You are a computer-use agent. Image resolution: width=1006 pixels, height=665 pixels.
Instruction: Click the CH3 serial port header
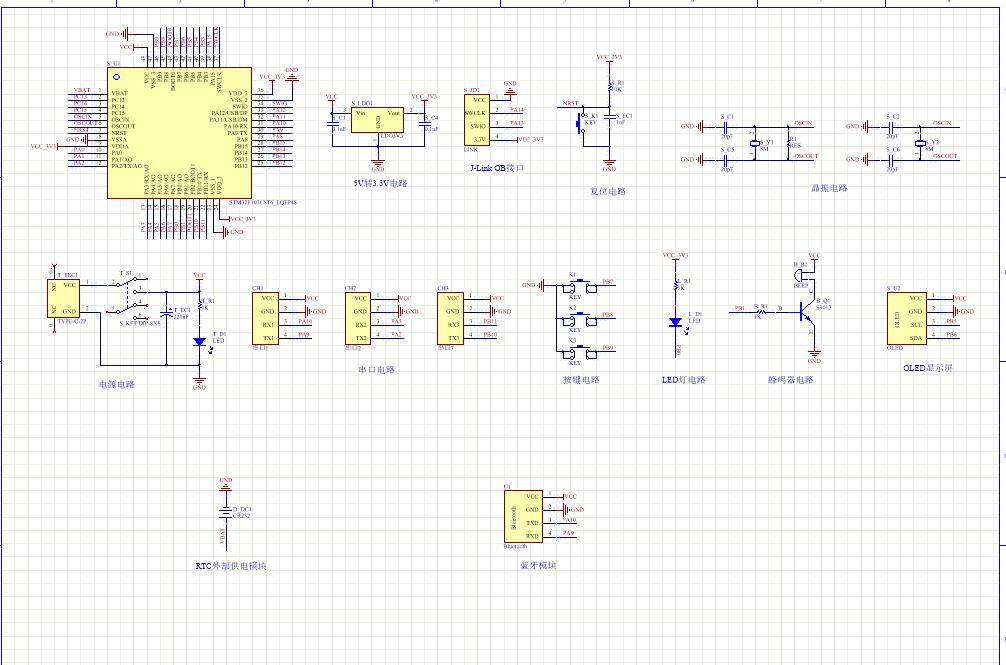coord(450,318)
